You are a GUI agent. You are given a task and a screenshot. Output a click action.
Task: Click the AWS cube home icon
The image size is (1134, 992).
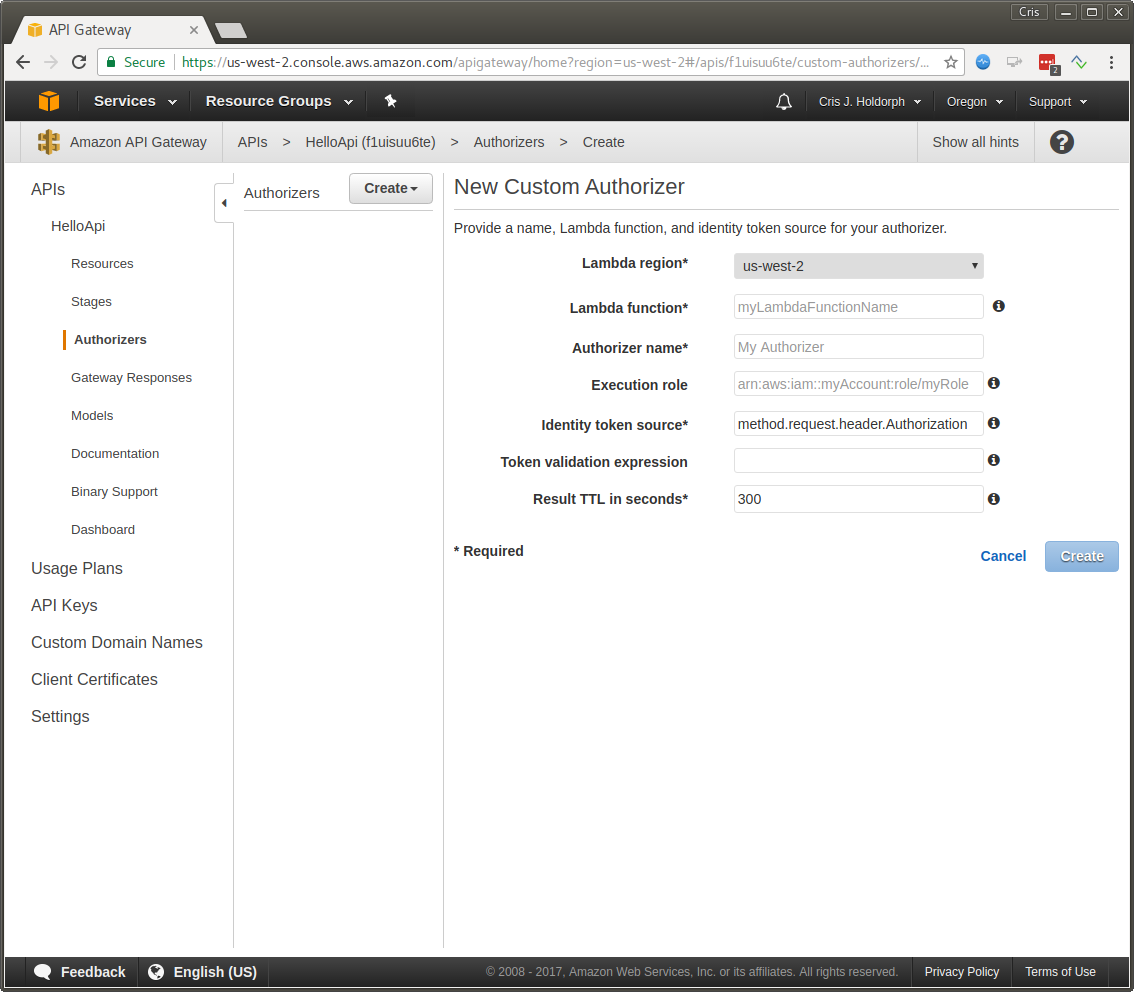coord(49,101)
